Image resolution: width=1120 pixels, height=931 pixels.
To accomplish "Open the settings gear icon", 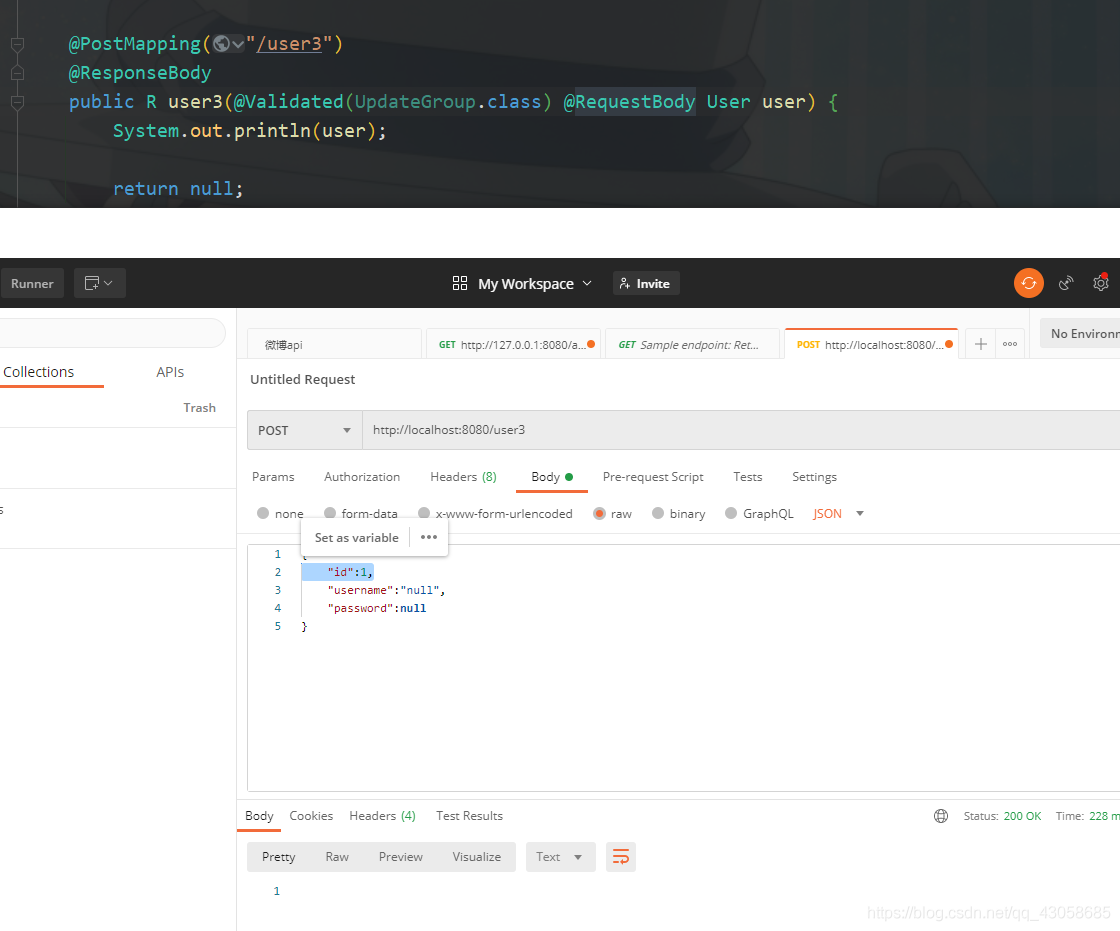I will (1101, 283).
